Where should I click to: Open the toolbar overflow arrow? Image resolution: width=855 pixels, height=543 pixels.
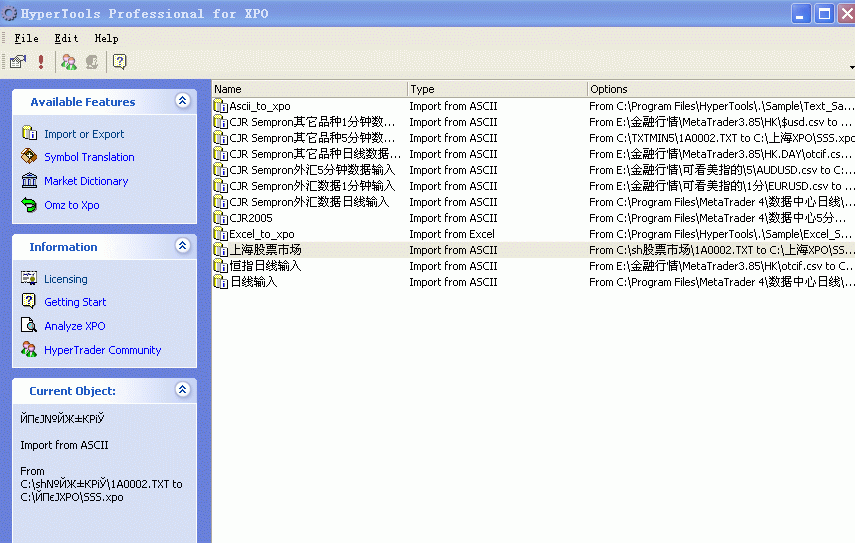[852, 67]
